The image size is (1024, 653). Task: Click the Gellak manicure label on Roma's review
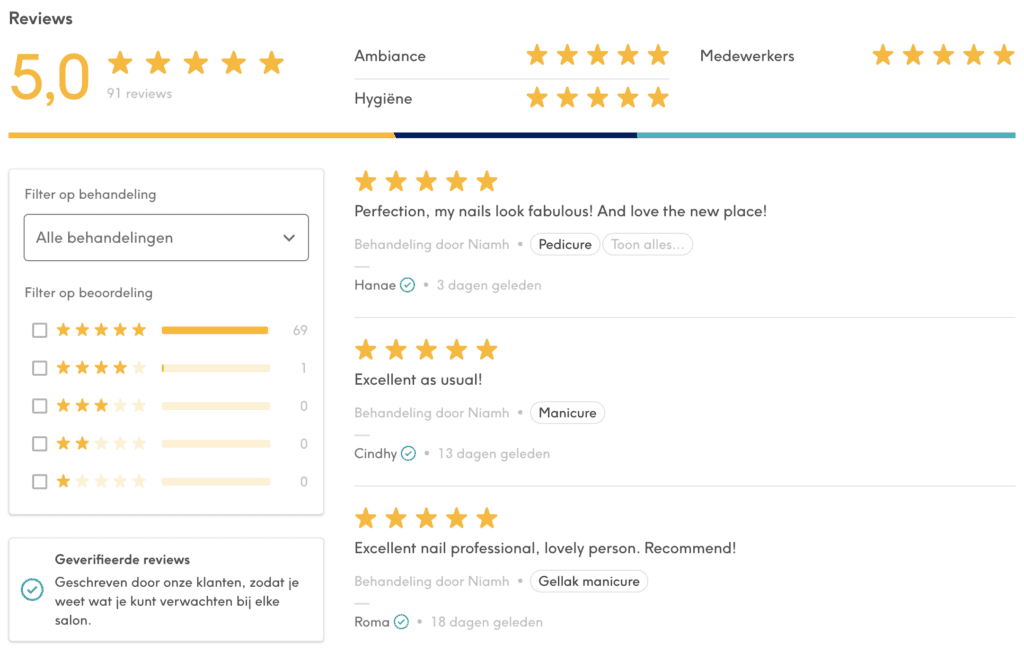589,581
